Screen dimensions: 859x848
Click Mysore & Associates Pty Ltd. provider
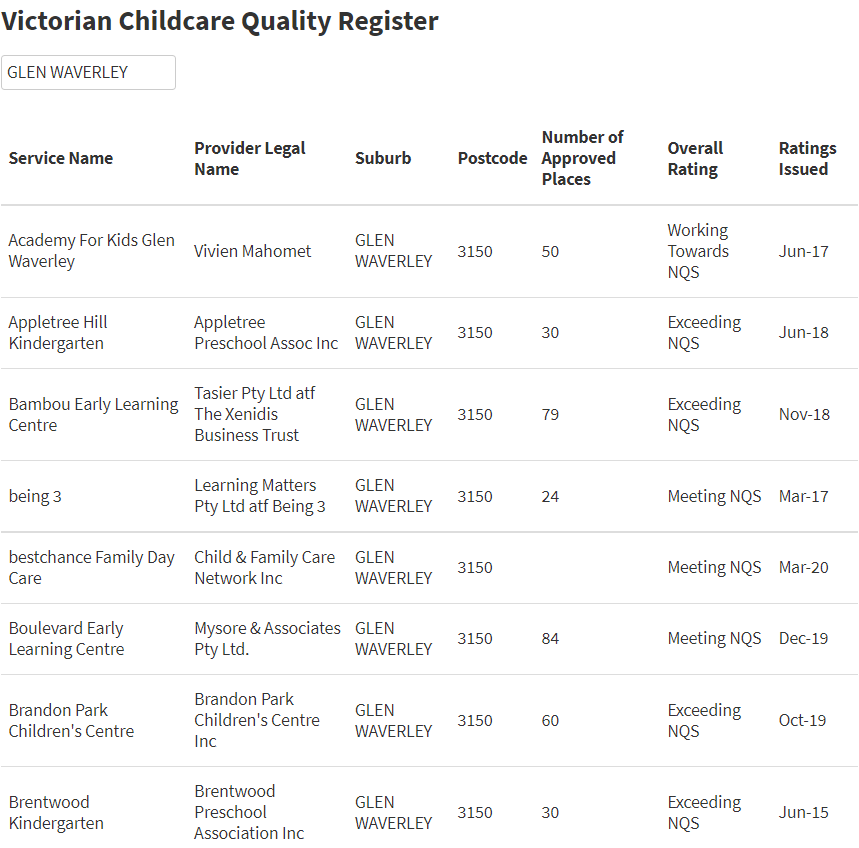(x=267, y=639)
